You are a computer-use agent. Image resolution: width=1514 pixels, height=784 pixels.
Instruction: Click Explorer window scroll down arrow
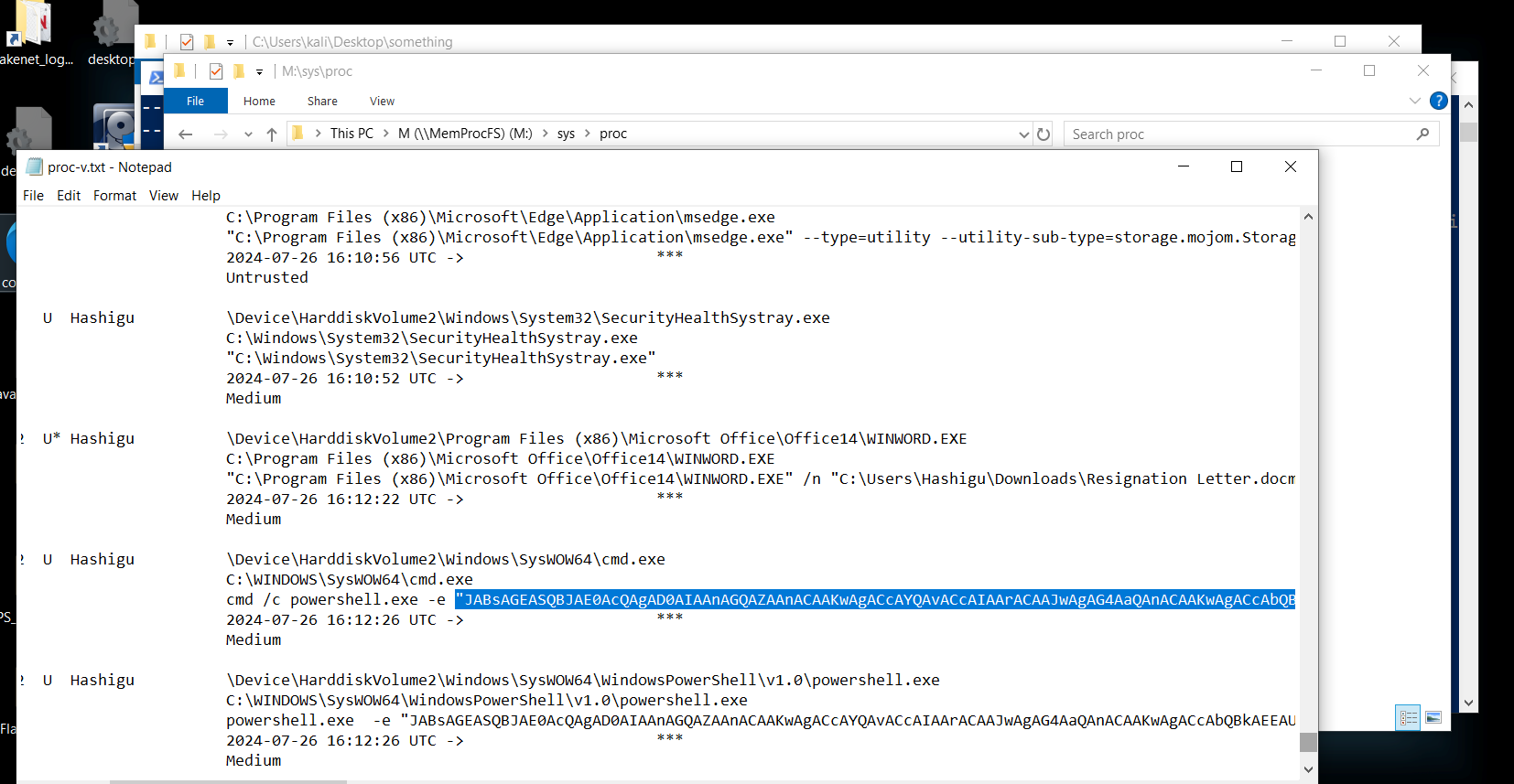(1468, 703)
